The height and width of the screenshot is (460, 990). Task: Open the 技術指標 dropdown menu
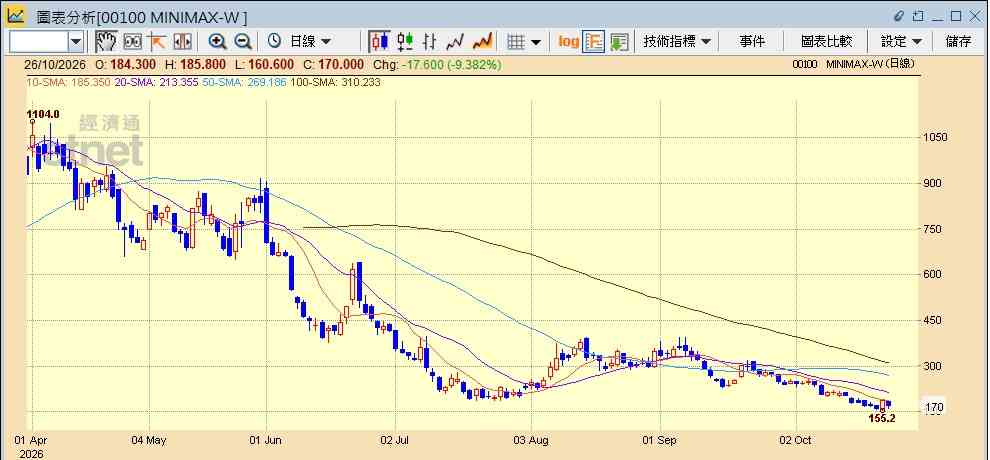pyautogui.click(x=676, y=42)
